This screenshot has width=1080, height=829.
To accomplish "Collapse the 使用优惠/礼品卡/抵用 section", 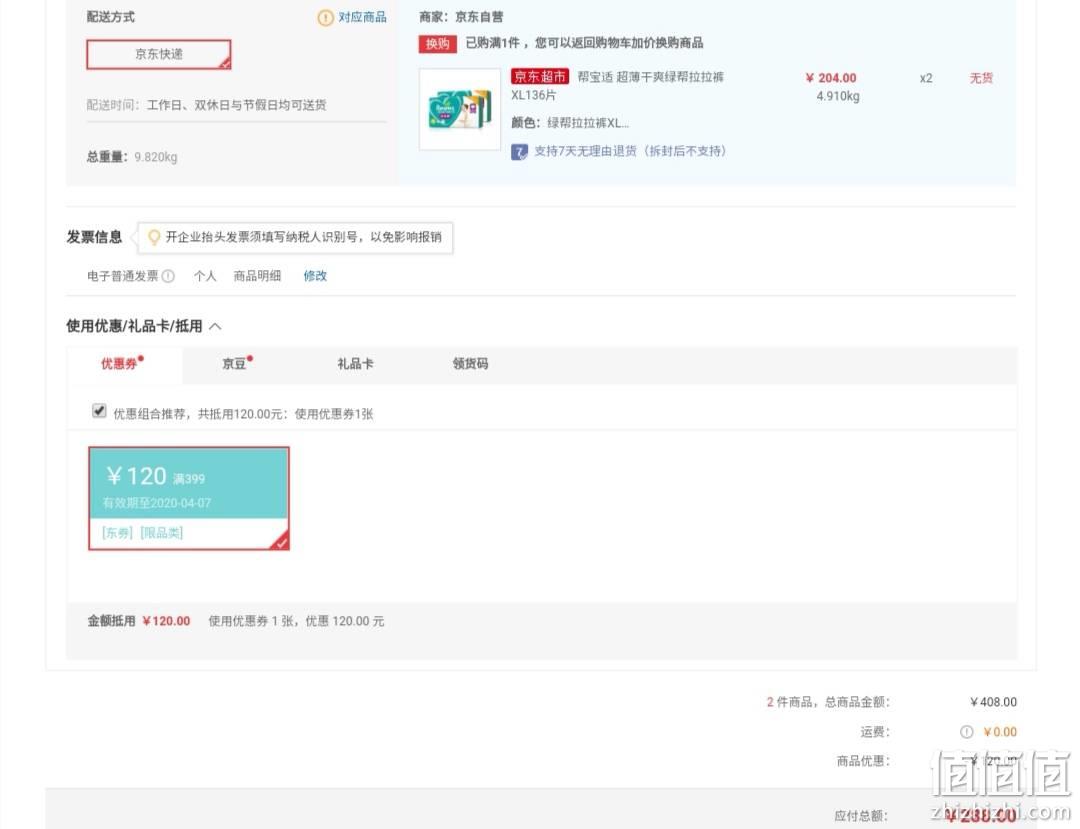I will point(215,326).
